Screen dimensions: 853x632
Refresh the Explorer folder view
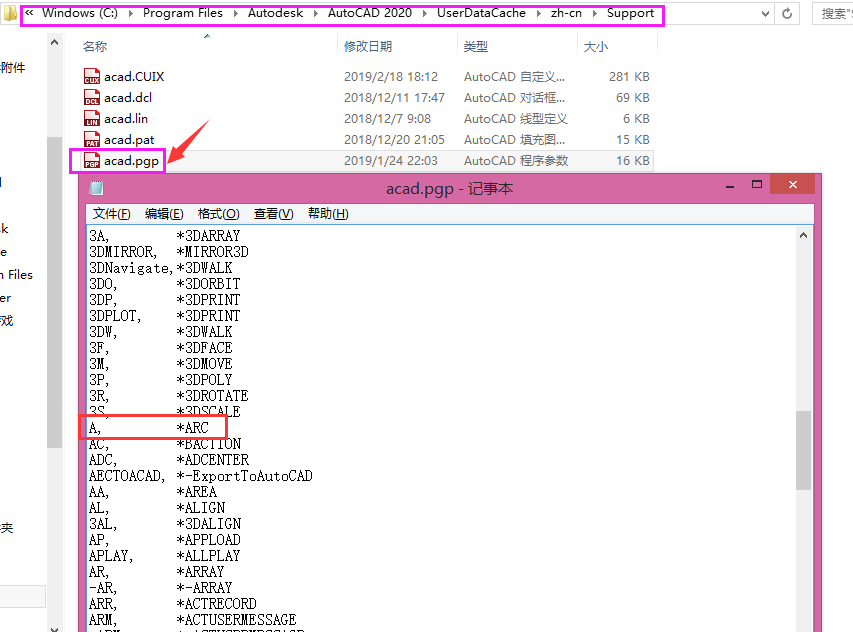tap(787, 14)
